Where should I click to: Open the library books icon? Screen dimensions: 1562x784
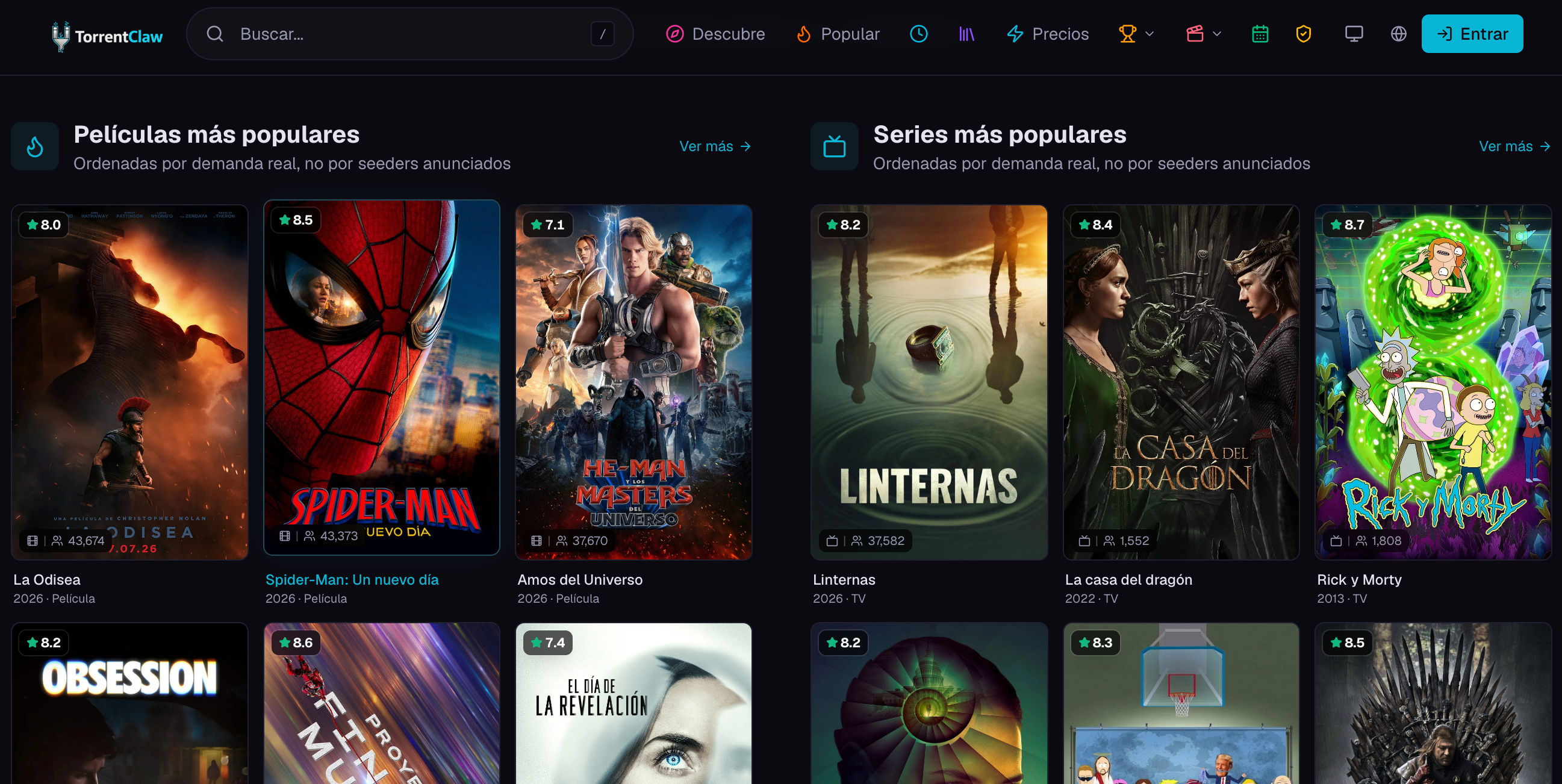(x=966, y=34)
